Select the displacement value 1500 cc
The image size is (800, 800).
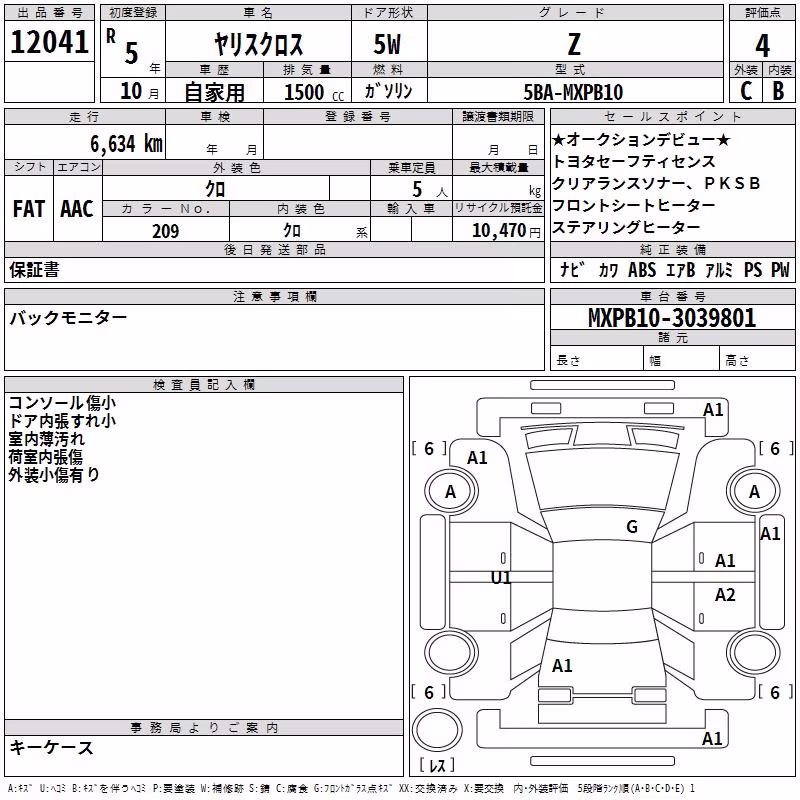[314, 92]
